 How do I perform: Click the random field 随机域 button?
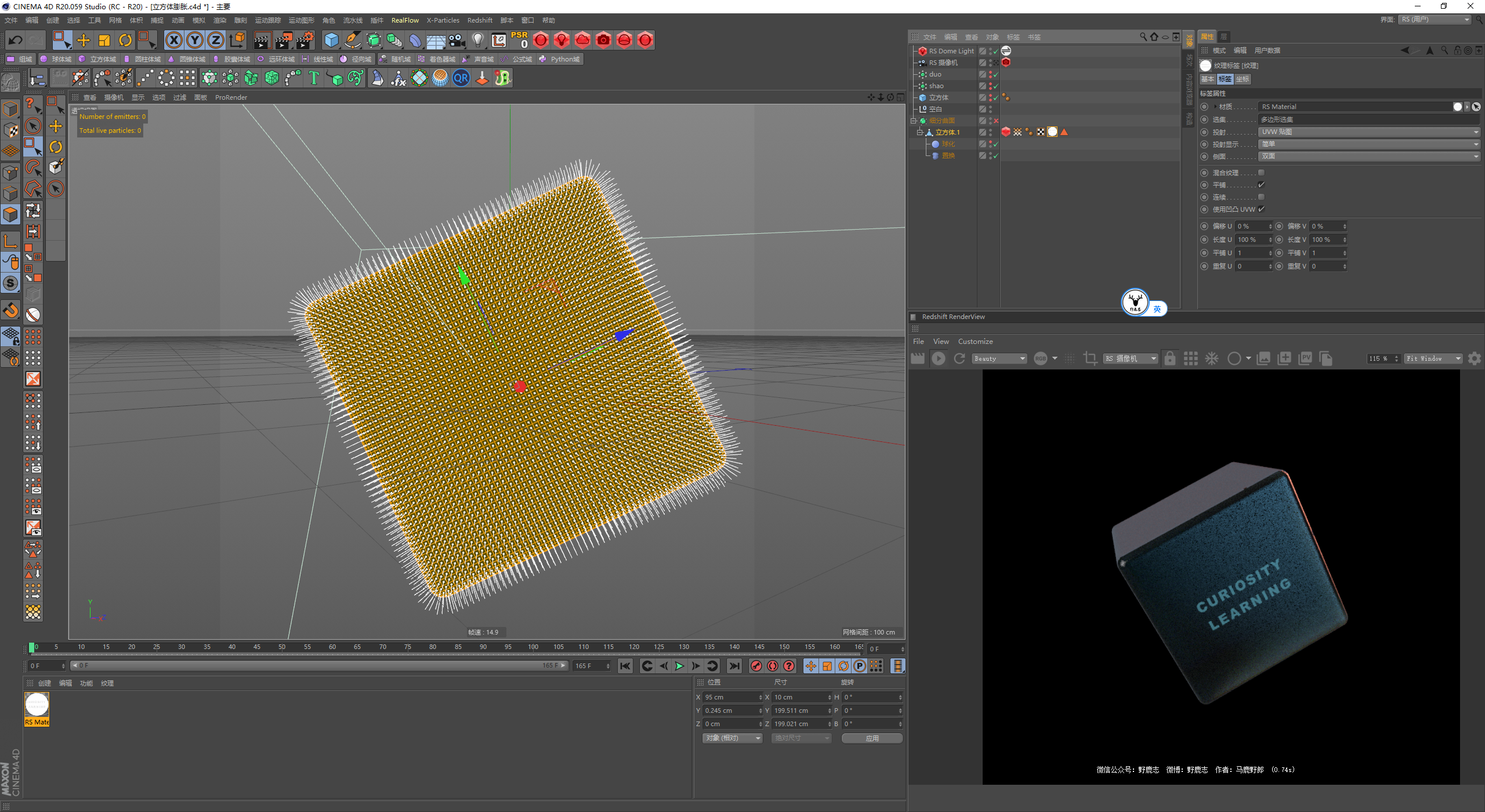pos(395,59)
